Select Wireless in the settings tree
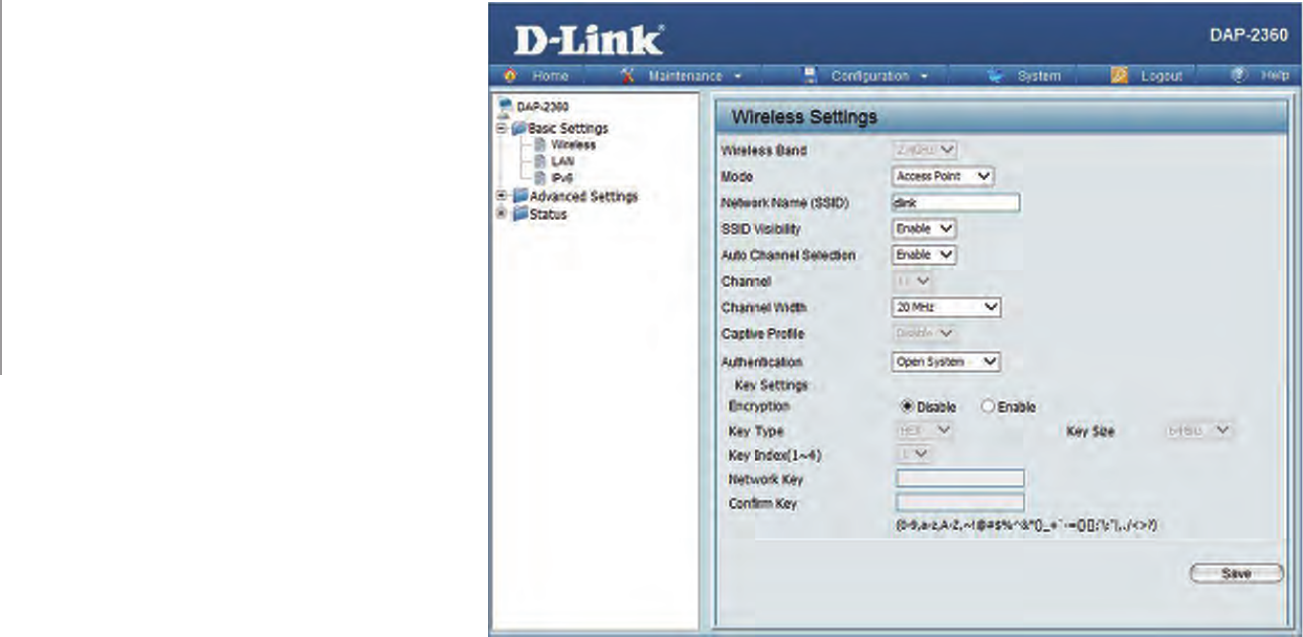 (x=572, y=145)
